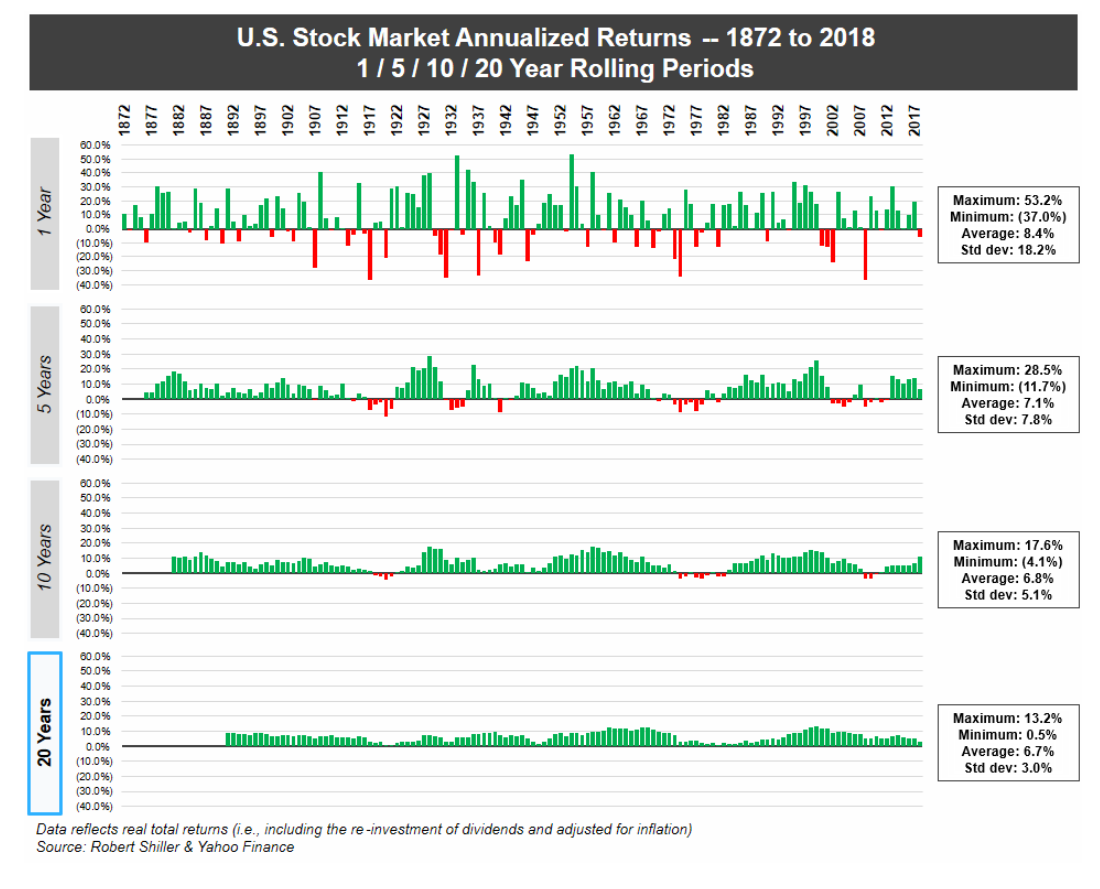This screenshot has height=889, width=1100.
Task: Click the U.S. Stock Market title banner
Action: 553,53
